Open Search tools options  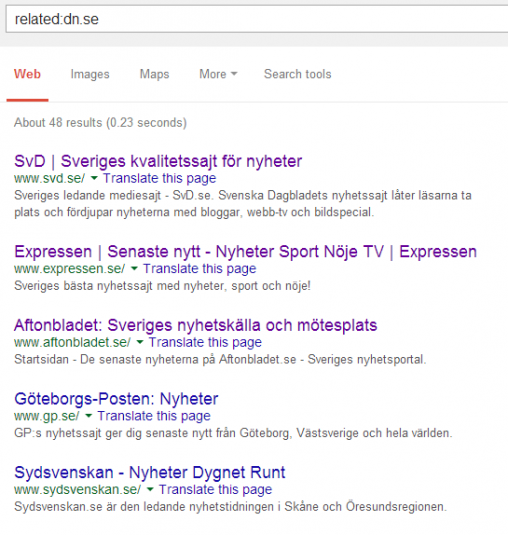pos(297,74)
